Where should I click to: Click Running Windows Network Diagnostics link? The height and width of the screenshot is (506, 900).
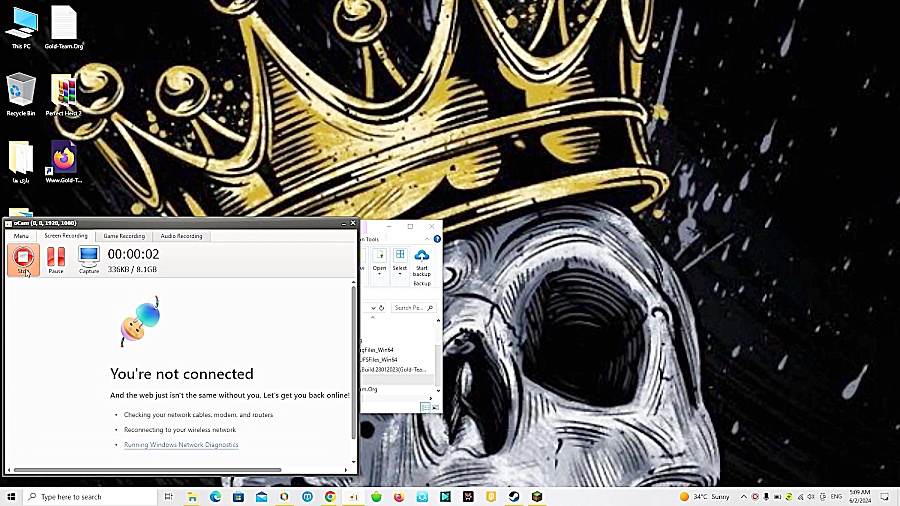(x=181, y=445)
